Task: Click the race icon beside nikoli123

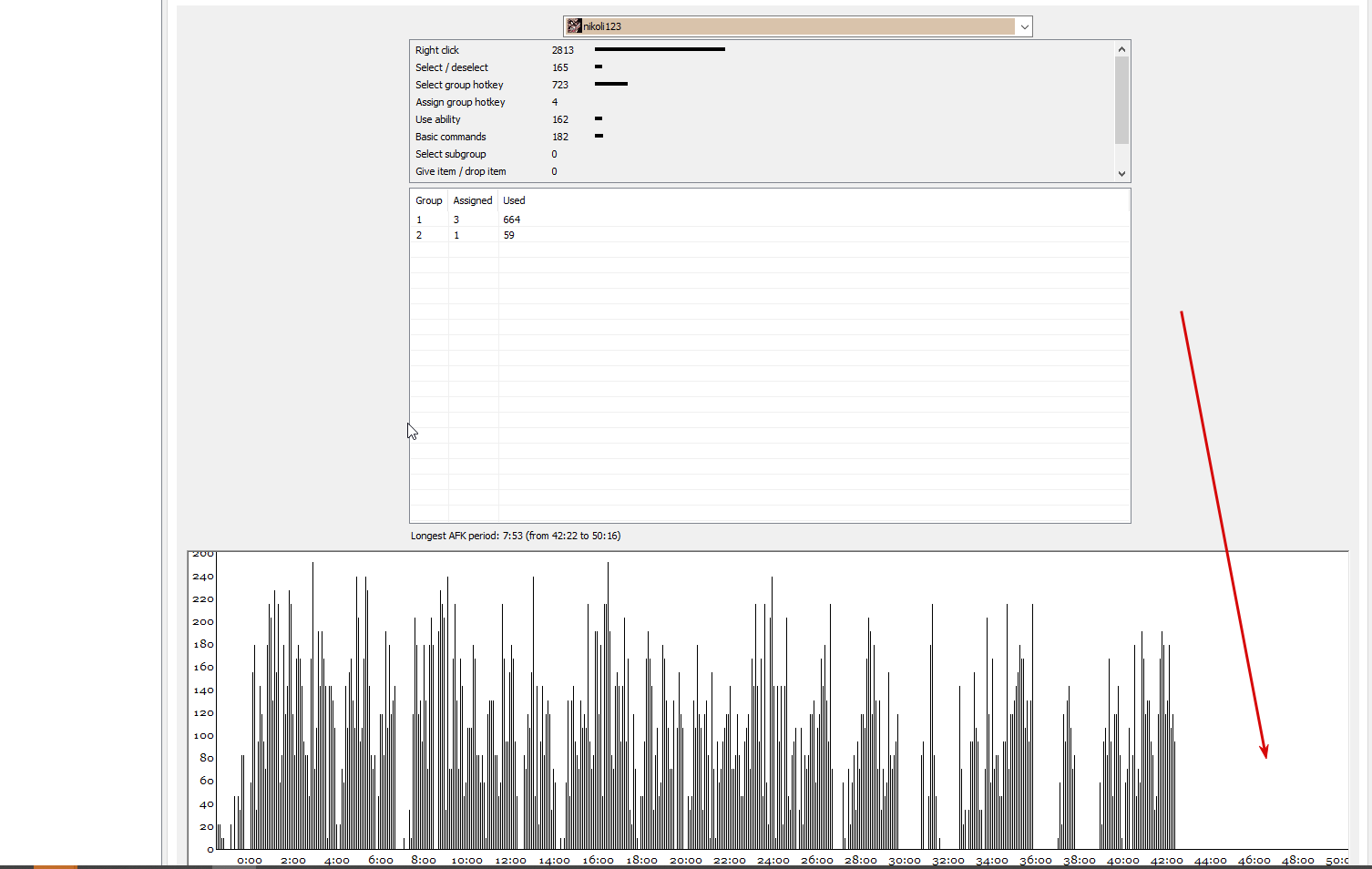Action: (574, 26)
